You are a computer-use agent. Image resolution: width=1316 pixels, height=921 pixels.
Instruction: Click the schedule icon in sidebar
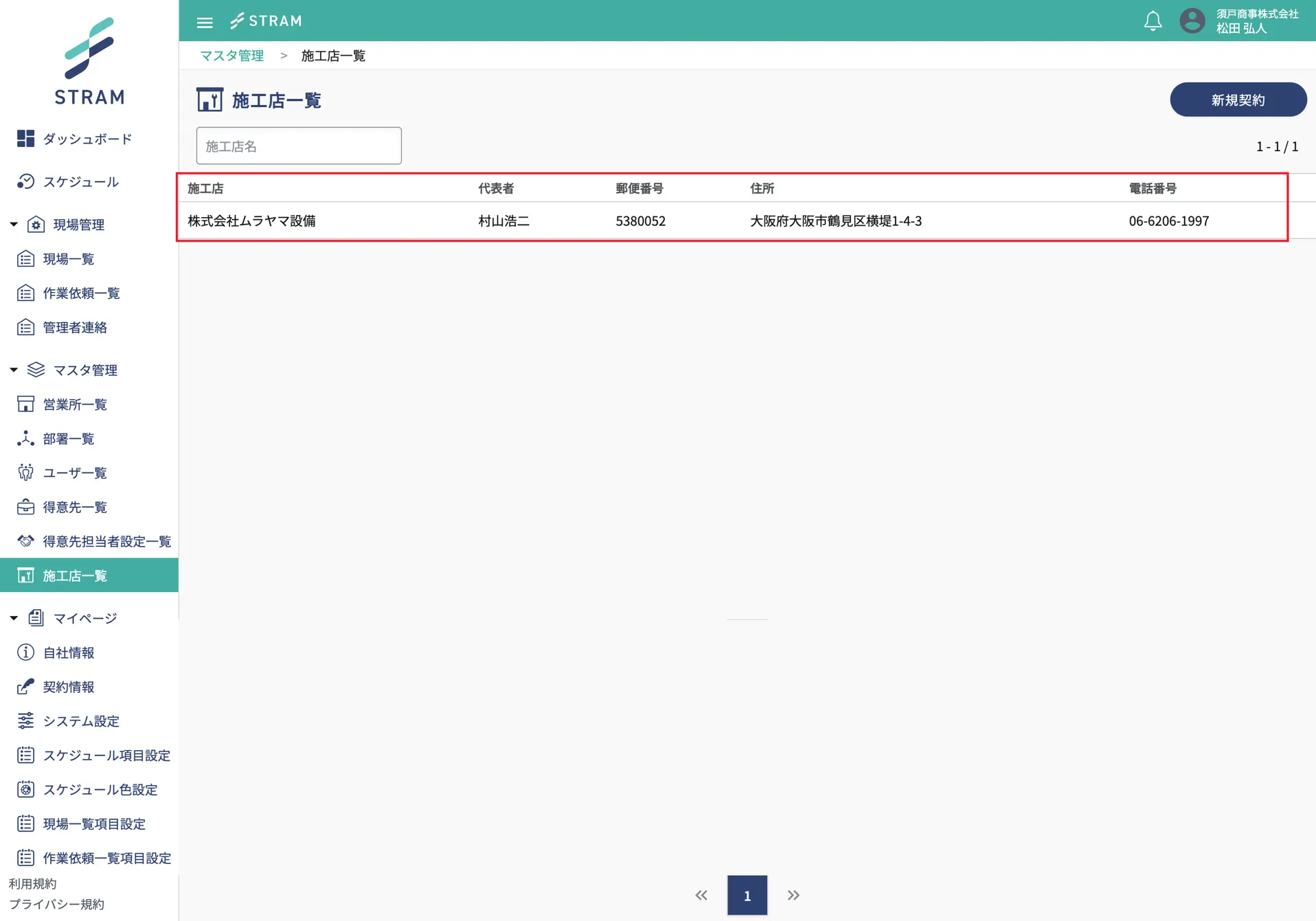point(25,181)
